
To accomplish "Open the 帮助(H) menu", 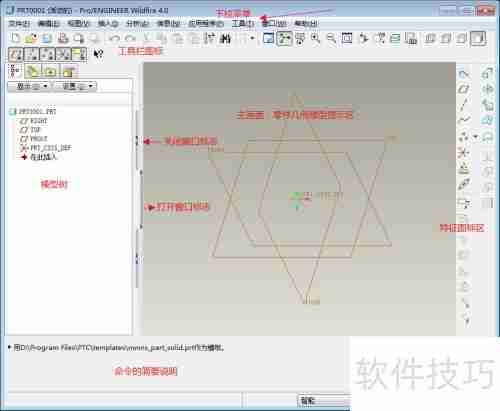I will [306, 24].
